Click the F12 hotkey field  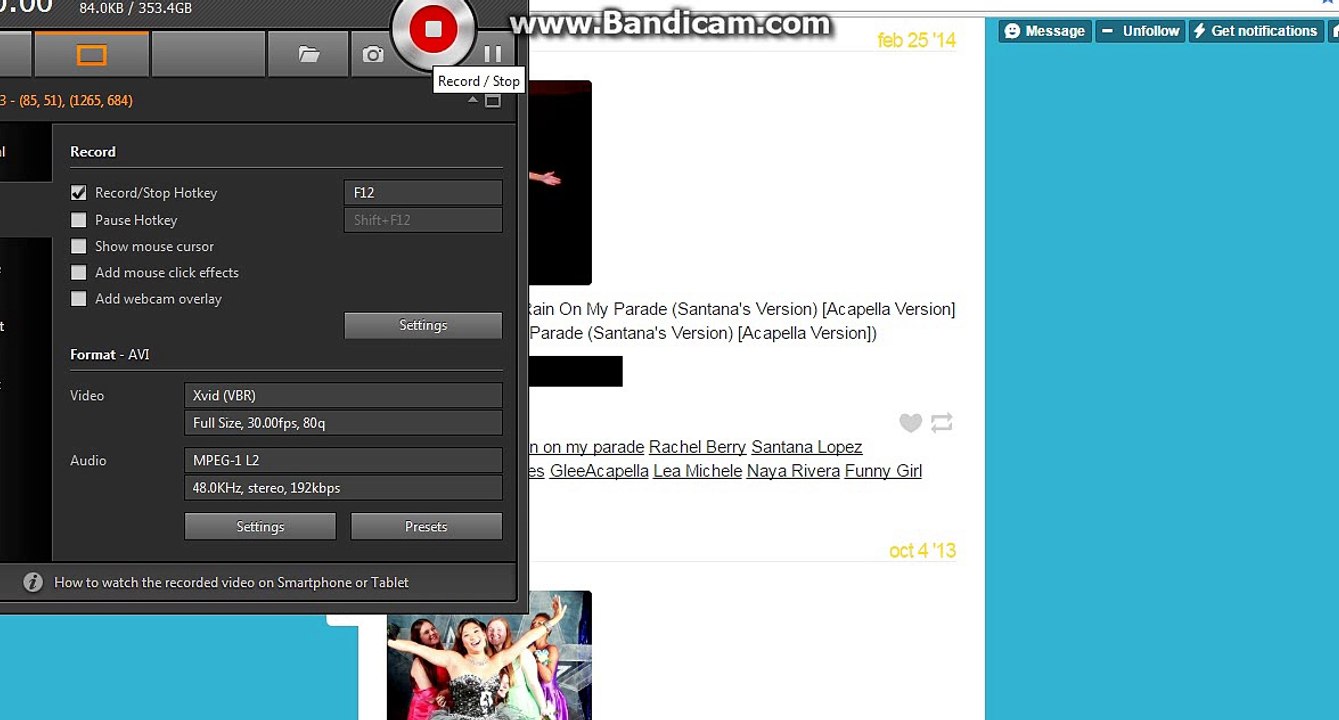pyautogui.click(x=423, y=193)
